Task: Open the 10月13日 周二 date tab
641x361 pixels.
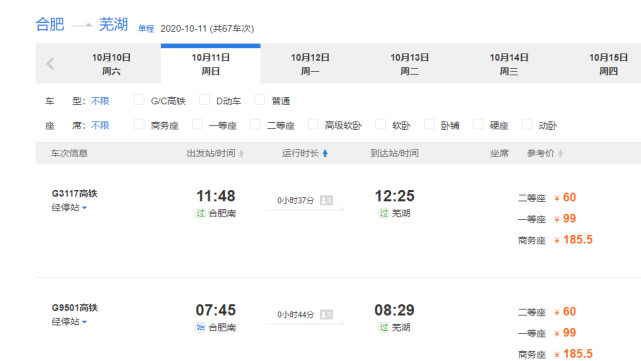Action: tap(409, 64)
